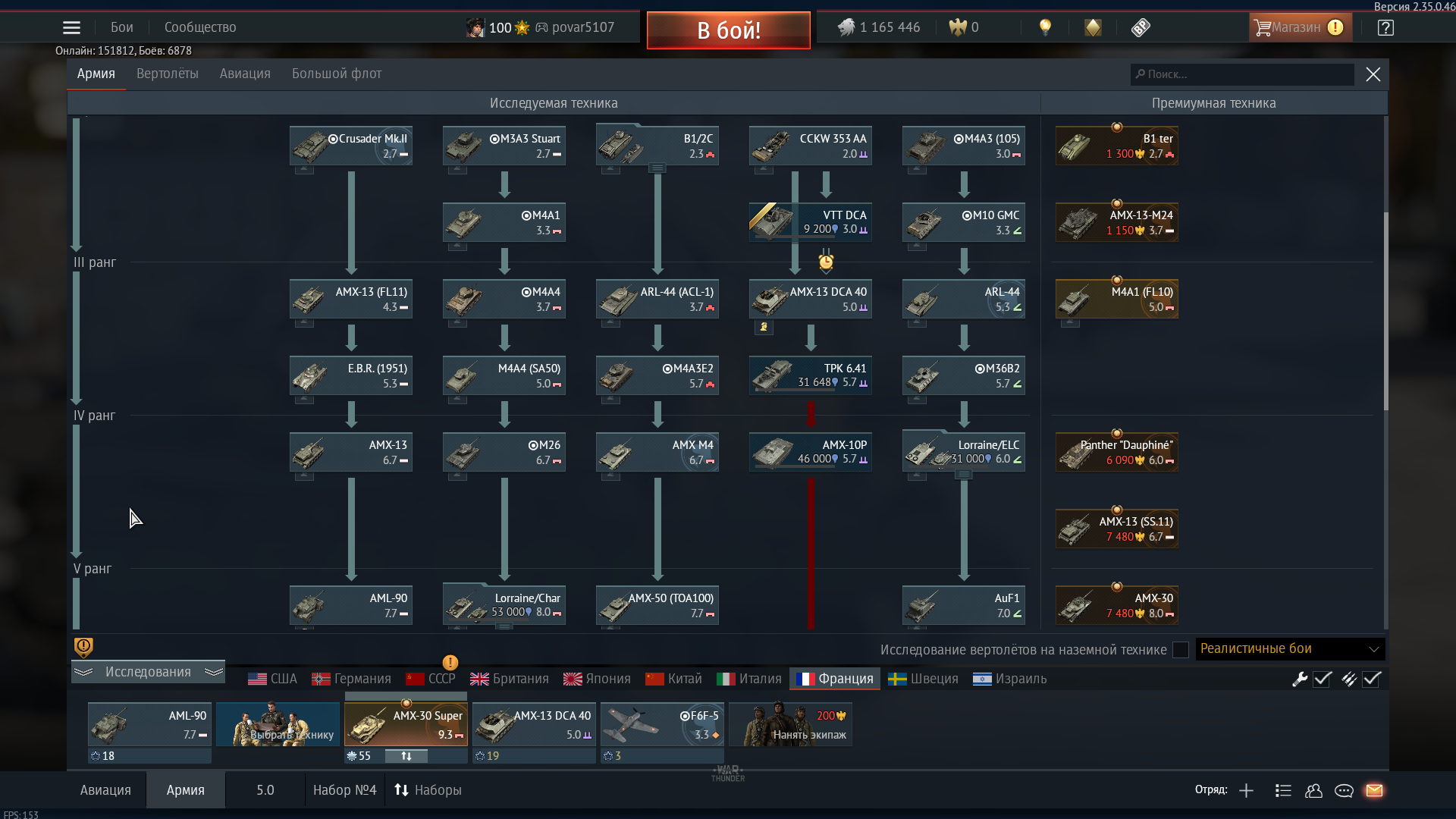The height and width of the screenshot is (819, 1456).
Task: Switch to Большой флот tab
Action: point(337,74)
